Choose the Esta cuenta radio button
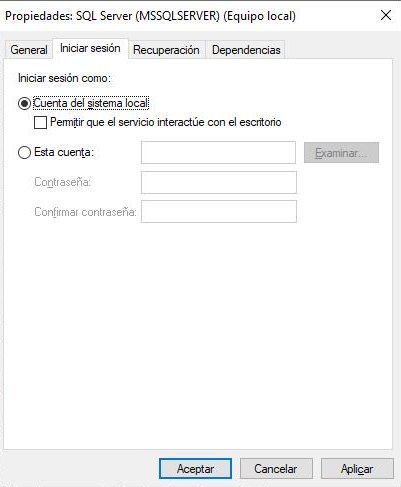Image resolution: width=401 pixels, height=487 pixels. [24, 153]
